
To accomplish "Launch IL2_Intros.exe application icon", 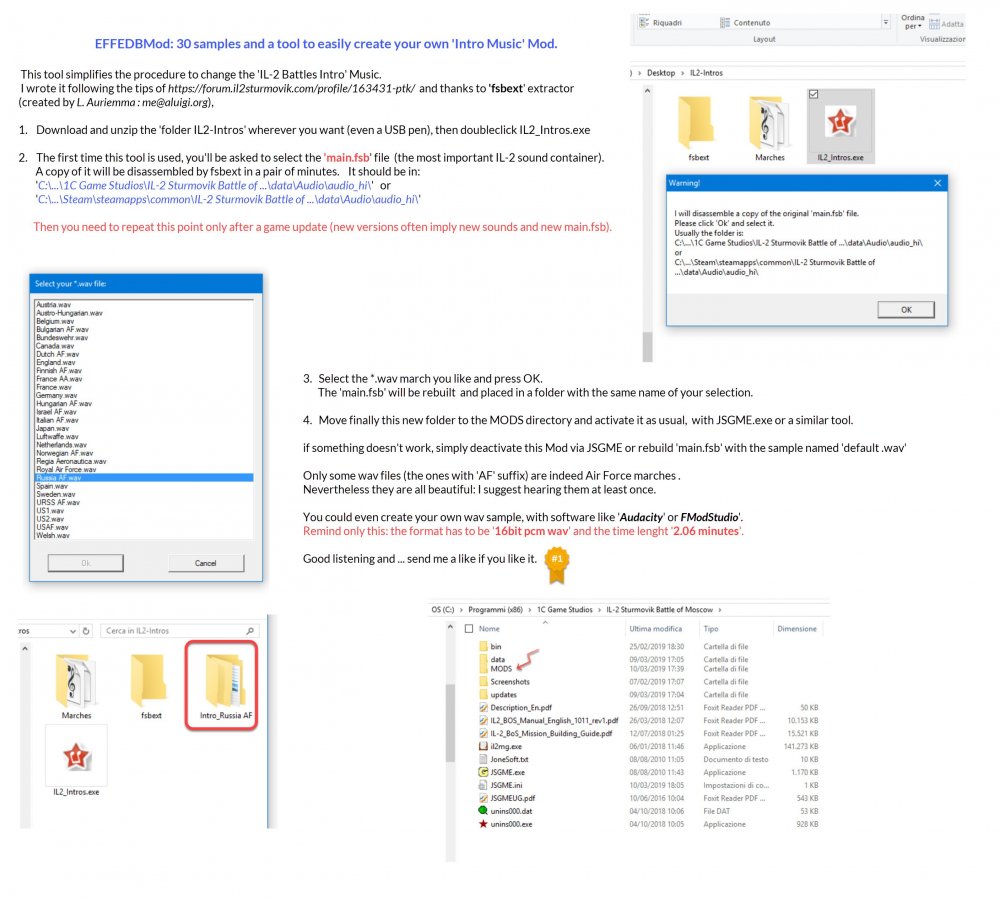I will (843, 120).
